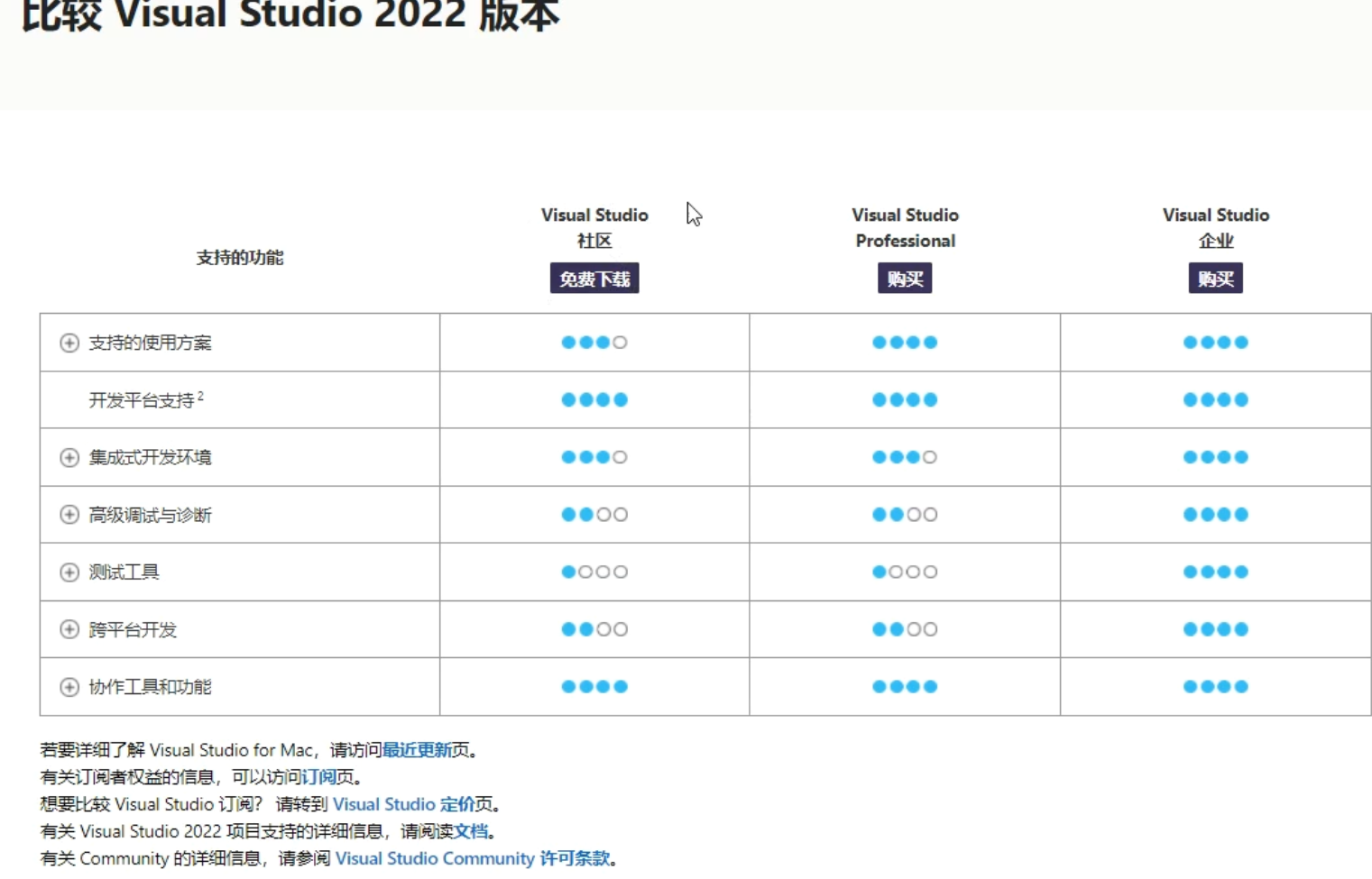Click the Visual Studio Professional column heading
The image size is (1372, 879).
(x=905, y=227)
